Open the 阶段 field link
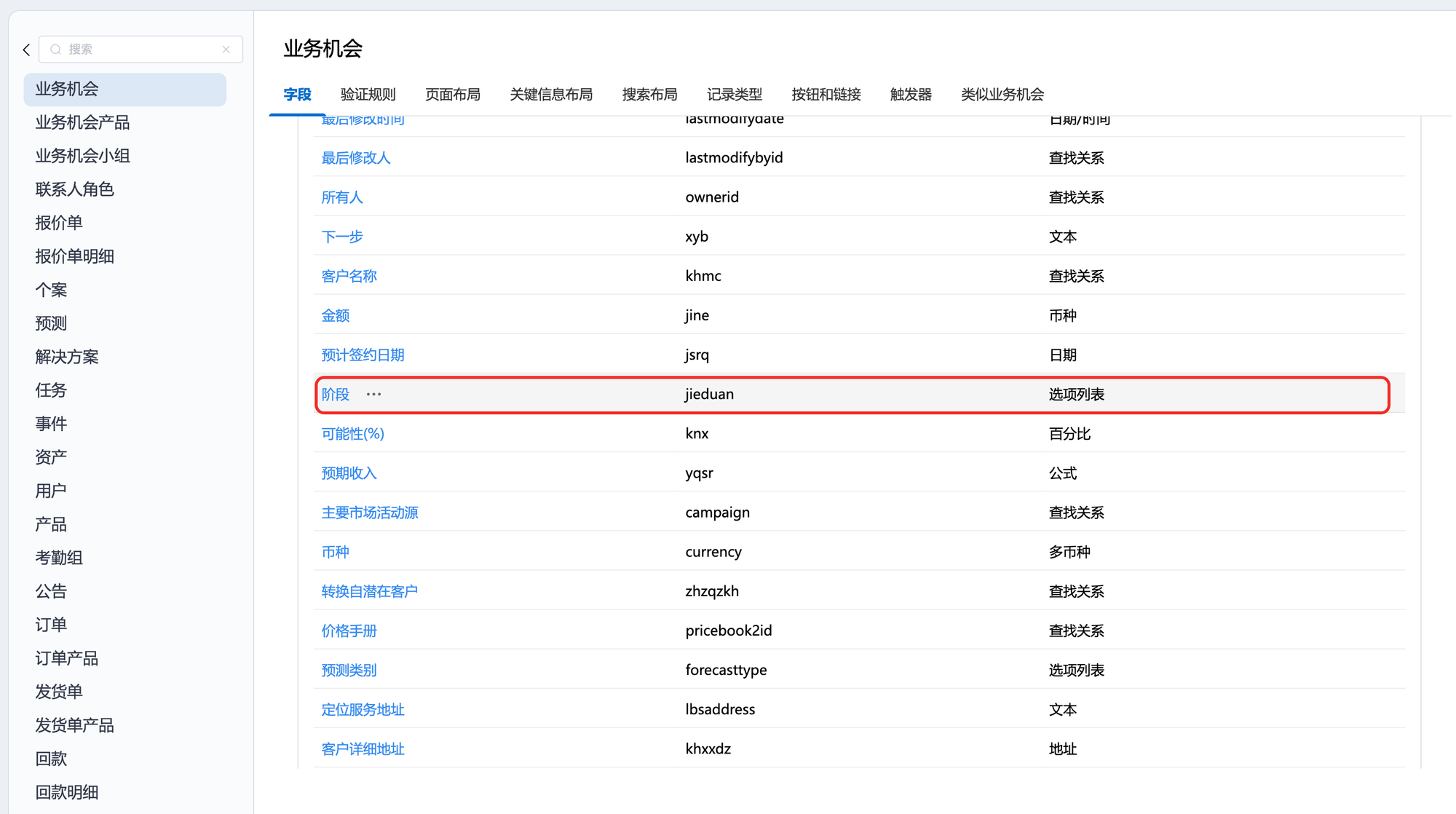The image size is (1456, 814). pos(336,394)
